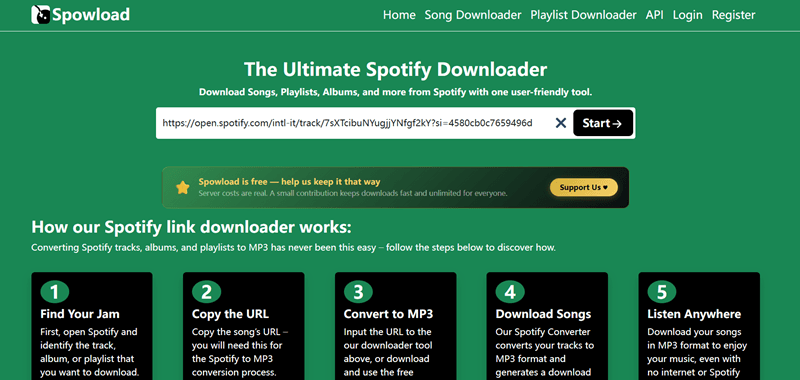Click the Start button
The image size is (800, 380).
point(603,123)
